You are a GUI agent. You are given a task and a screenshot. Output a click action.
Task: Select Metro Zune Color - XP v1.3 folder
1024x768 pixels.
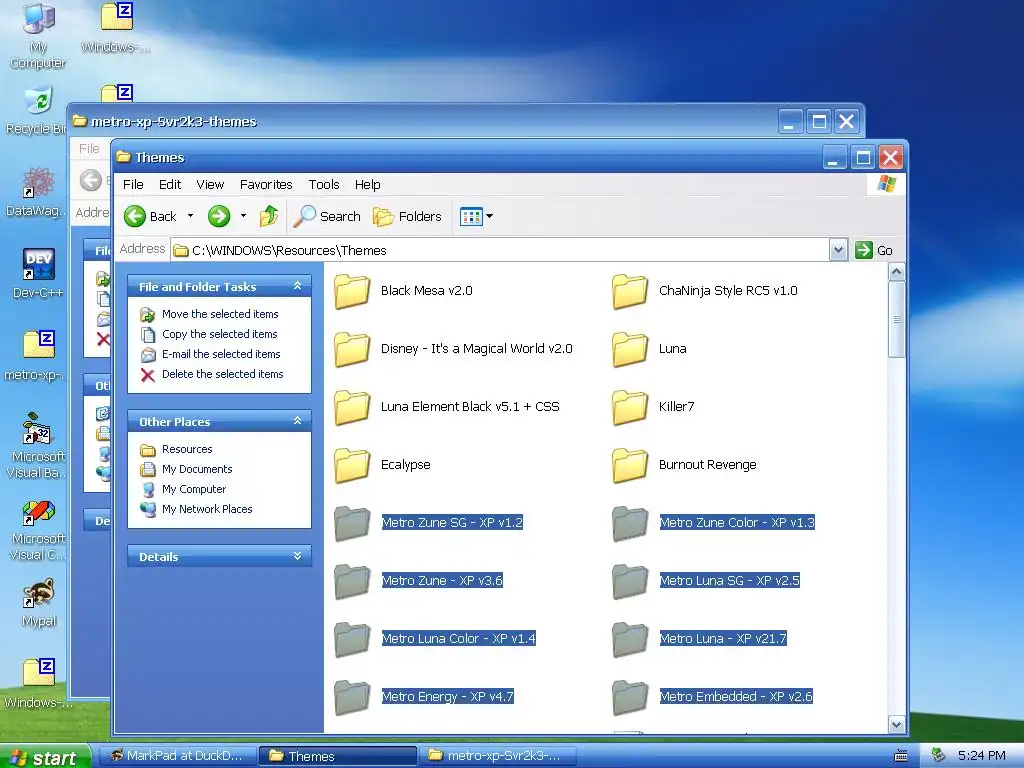tap(713, 523)
